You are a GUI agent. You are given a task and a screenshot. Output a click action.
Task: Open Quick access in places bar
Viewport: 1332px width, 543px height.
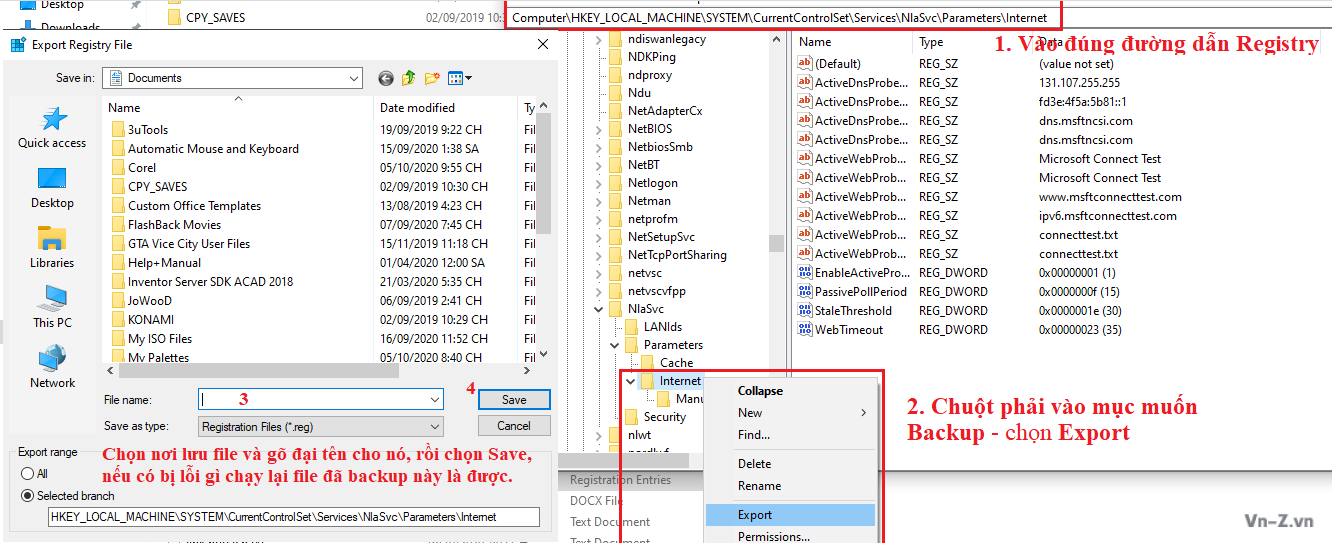pos(52,128)
